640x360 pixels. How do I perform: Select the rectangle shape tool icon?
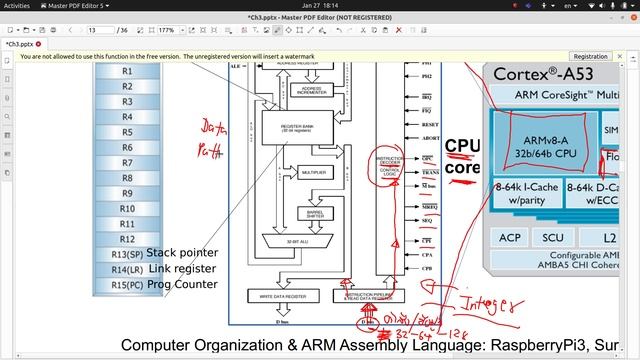(x=300, y=30)
